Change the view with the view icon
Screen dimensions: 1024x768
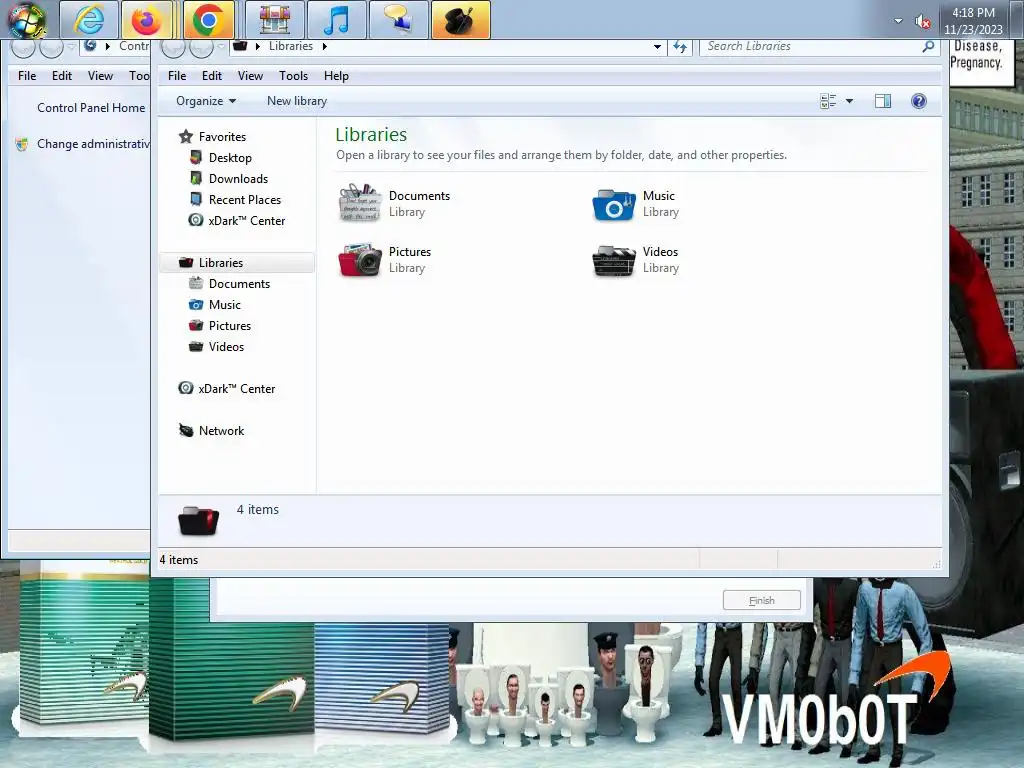click(828, 101)
